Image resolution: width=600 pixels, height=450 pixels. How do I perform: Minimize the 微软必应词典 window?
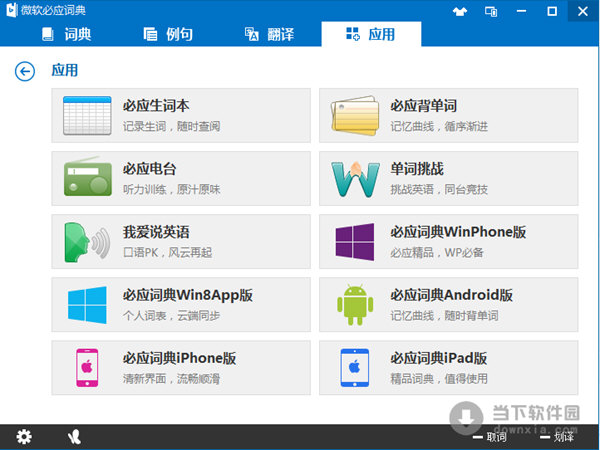pos(521,11)
